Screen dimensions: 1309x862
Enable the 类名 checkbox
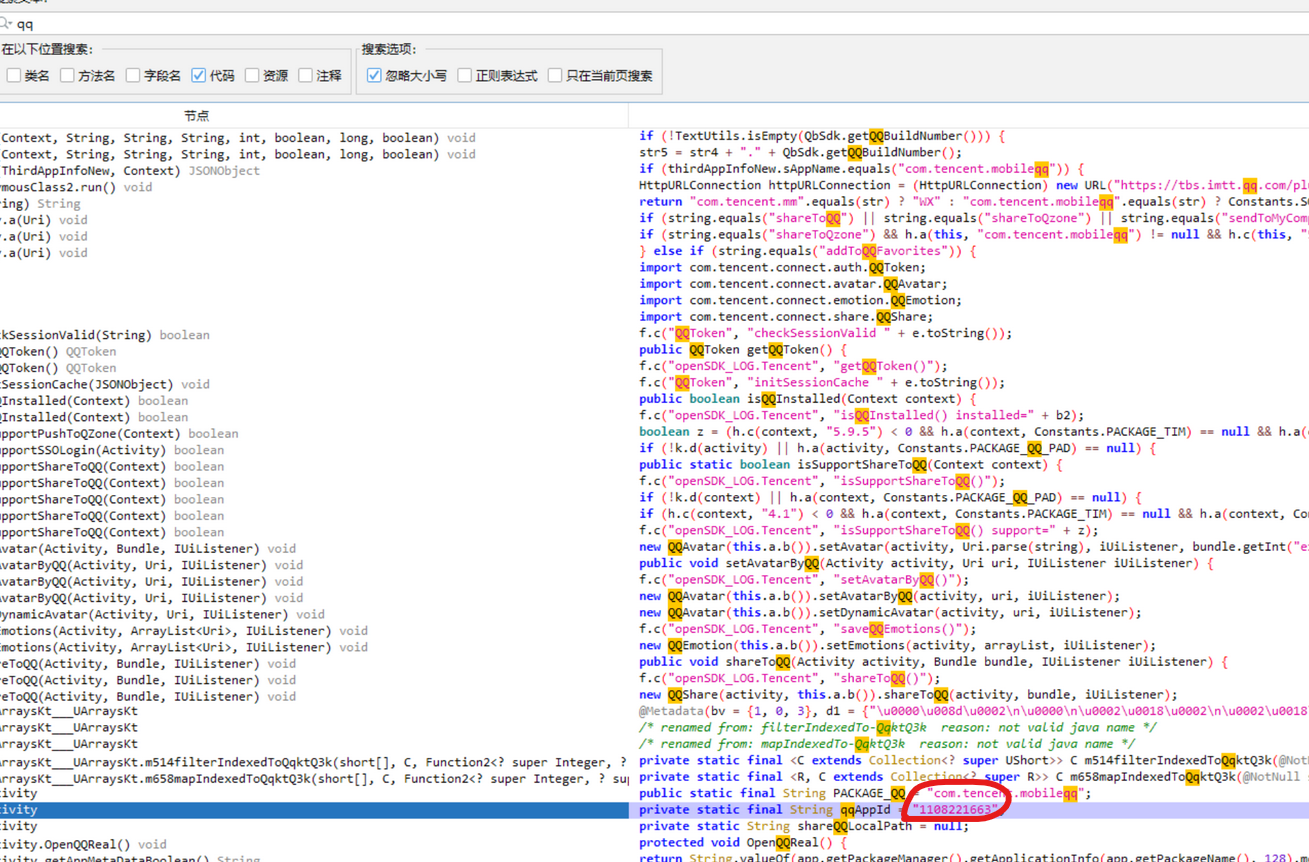[14, 75]
